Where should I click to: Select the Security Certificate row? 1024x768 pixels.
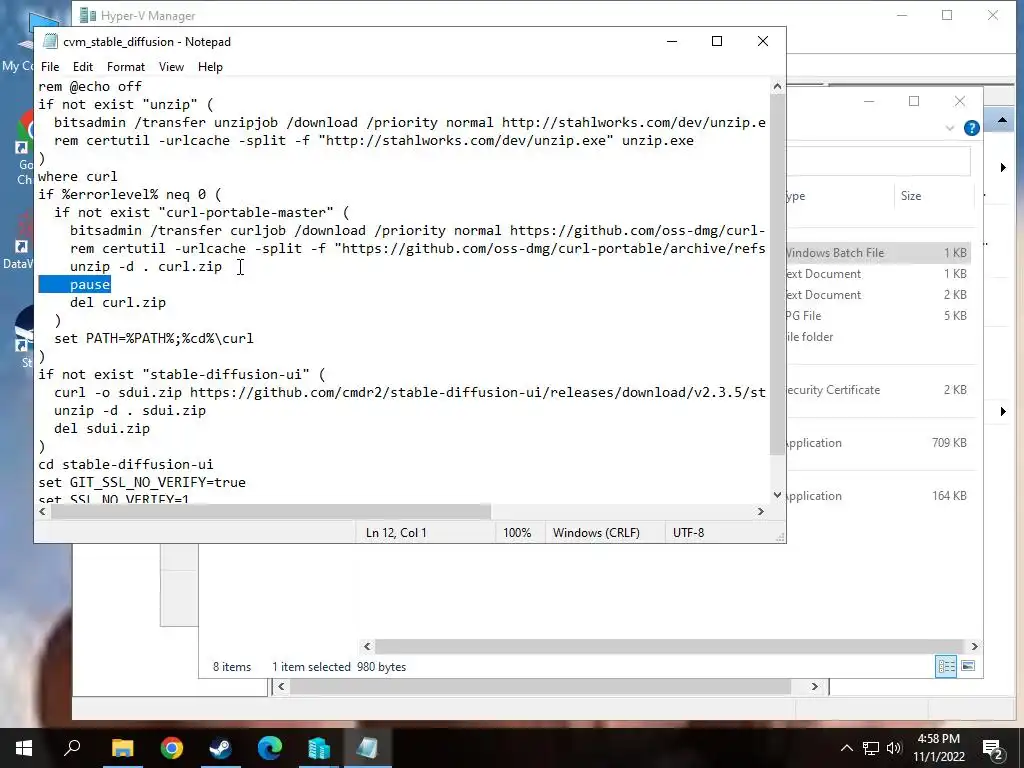point(878,390)
